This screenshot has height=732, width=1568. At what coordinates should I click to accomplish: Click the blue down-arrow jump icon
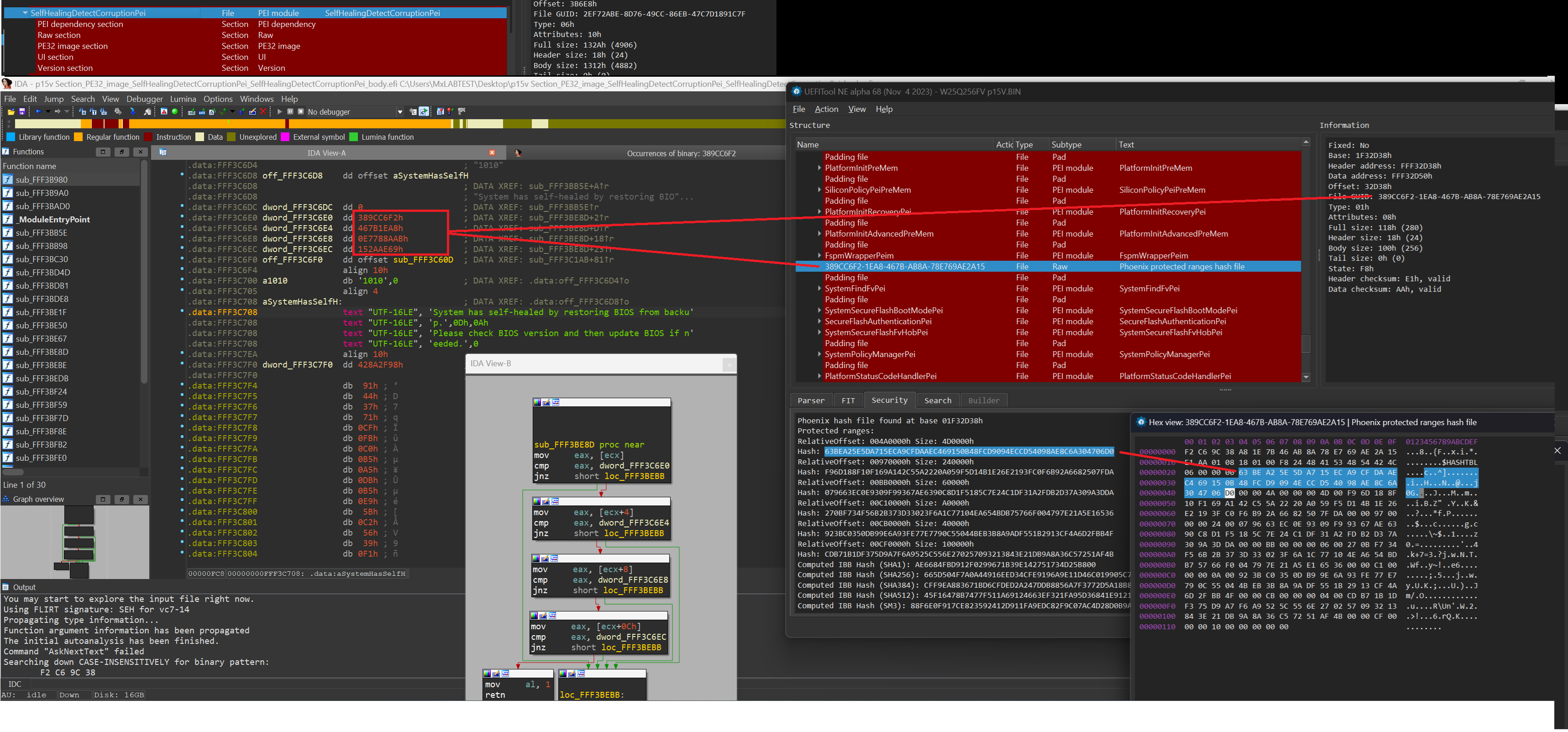point(133,111)
